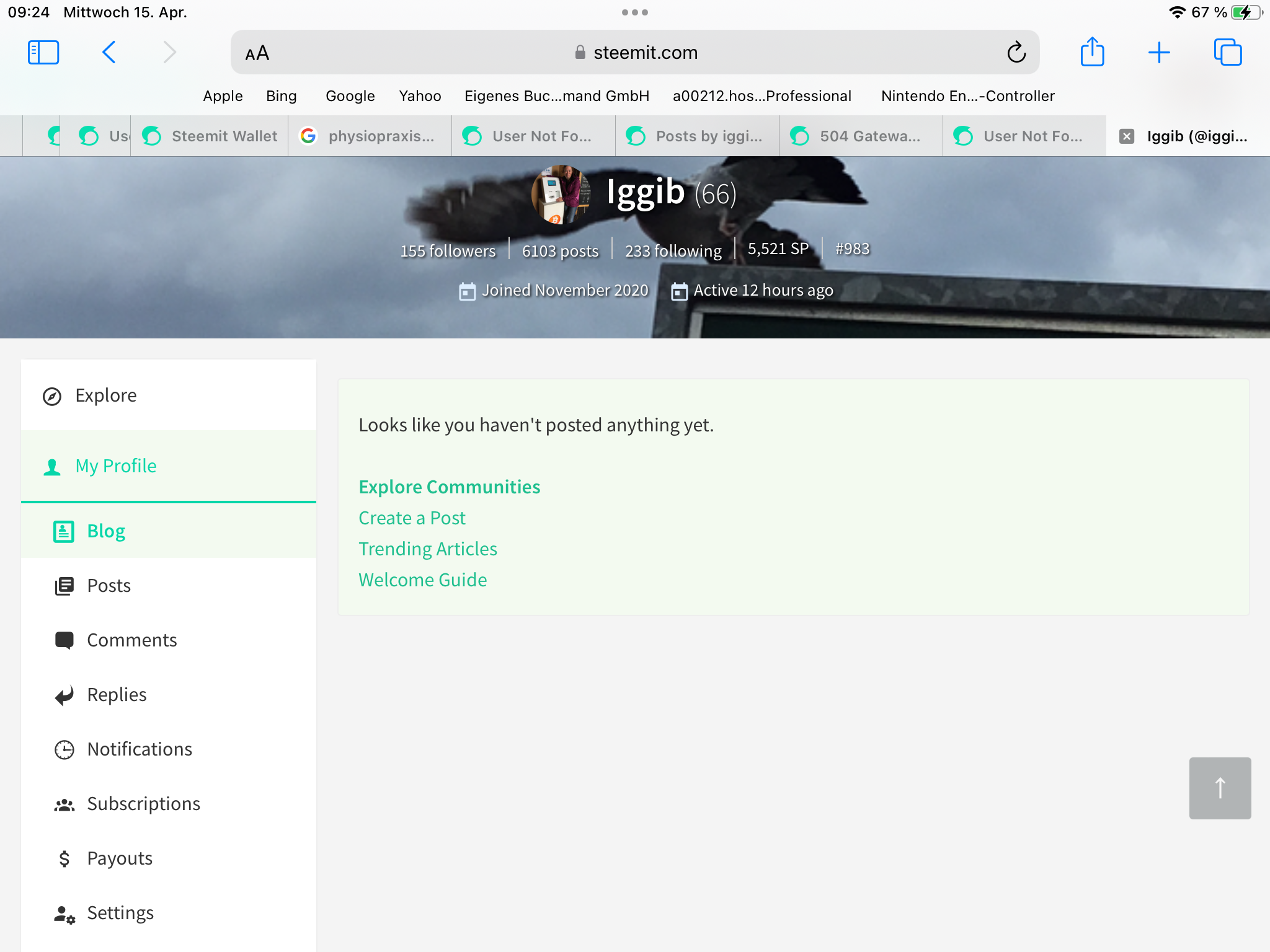The width and height of the screenshot is (1270, 952).
Task: Tap the Iggib profile avatar picture
Action: pos(560,194)
